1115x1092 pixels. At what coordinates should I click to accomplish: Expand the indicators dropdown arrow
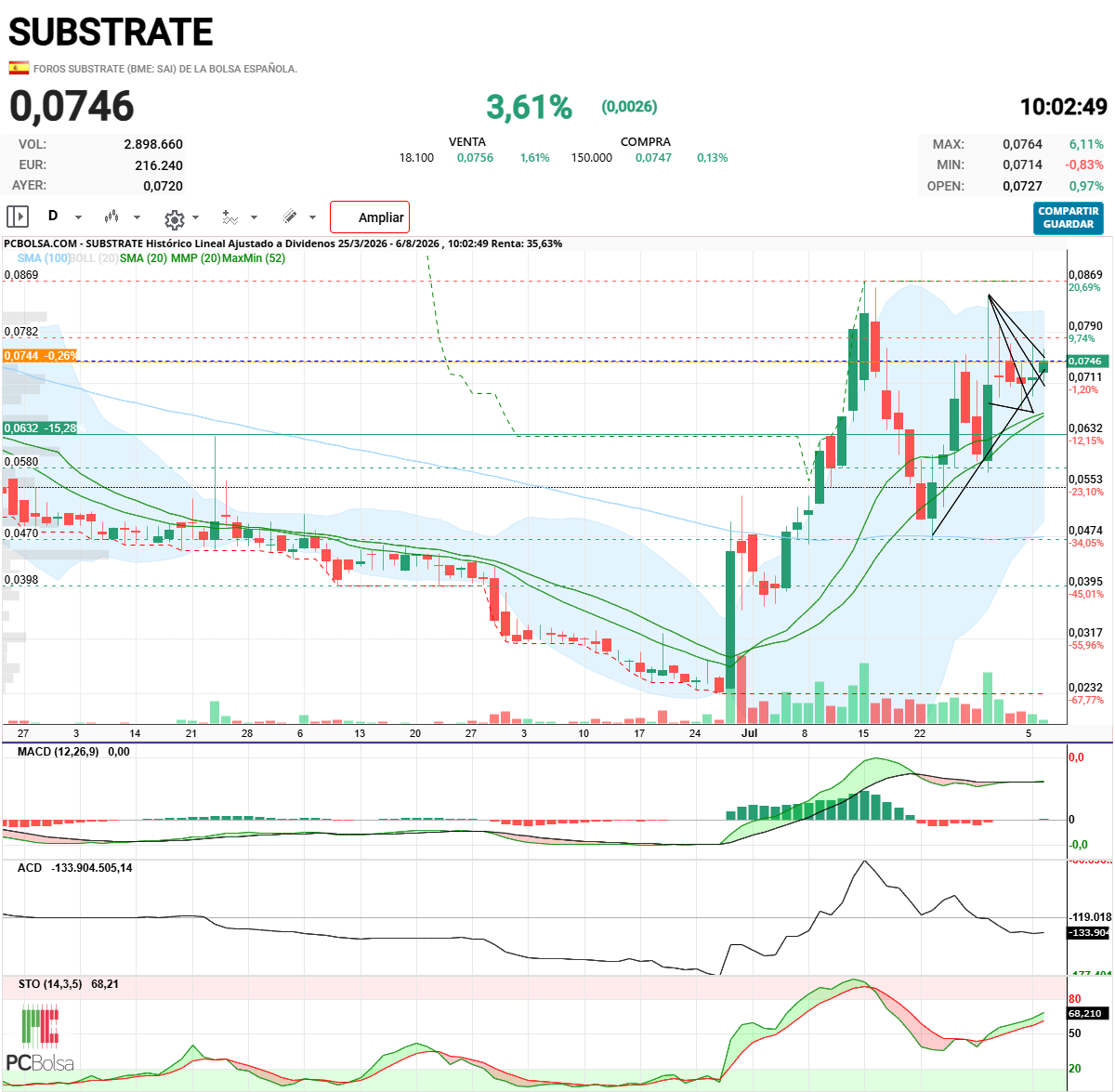tap(254, 217)
